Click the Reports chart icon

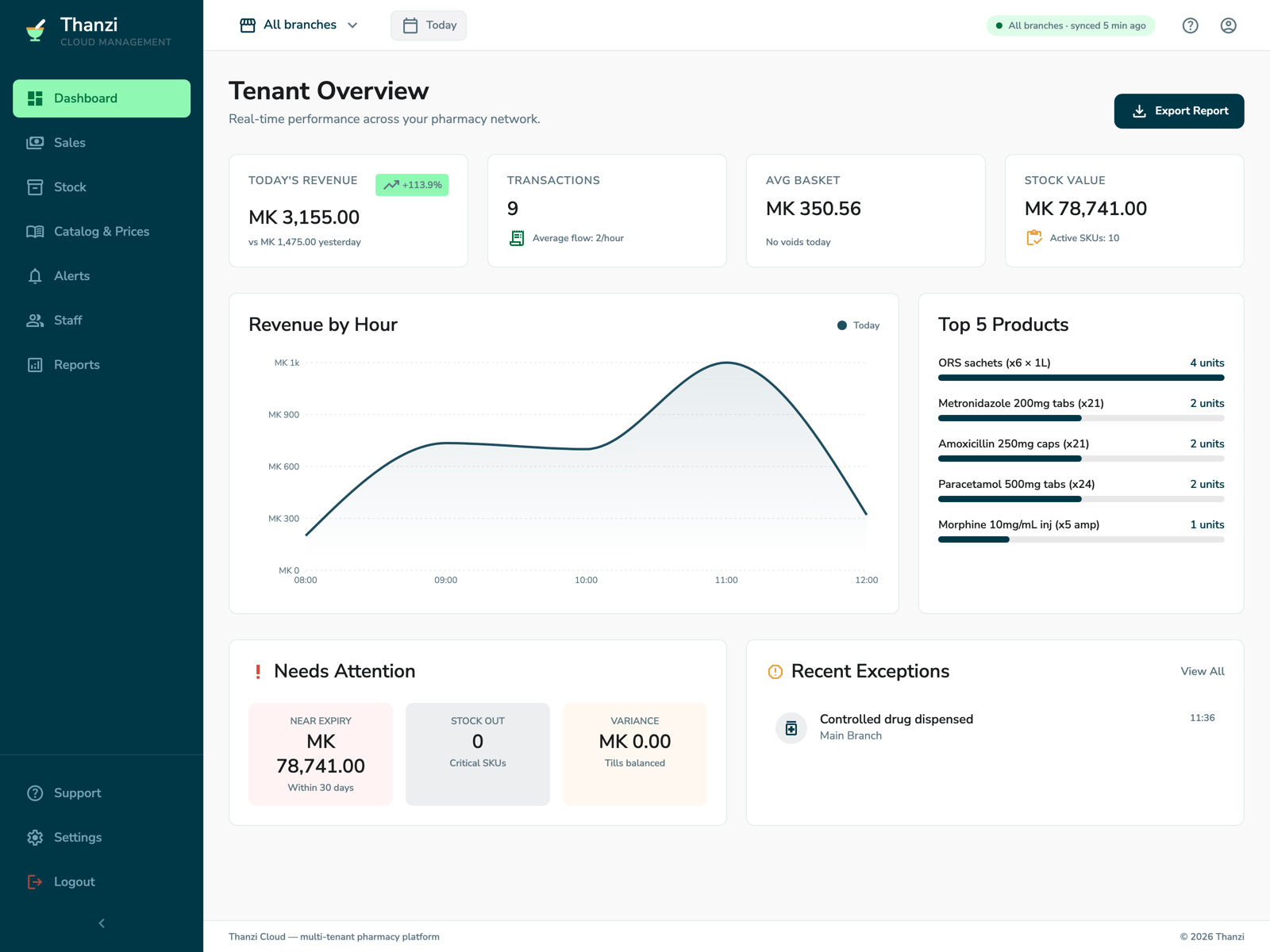coord(35,365)
